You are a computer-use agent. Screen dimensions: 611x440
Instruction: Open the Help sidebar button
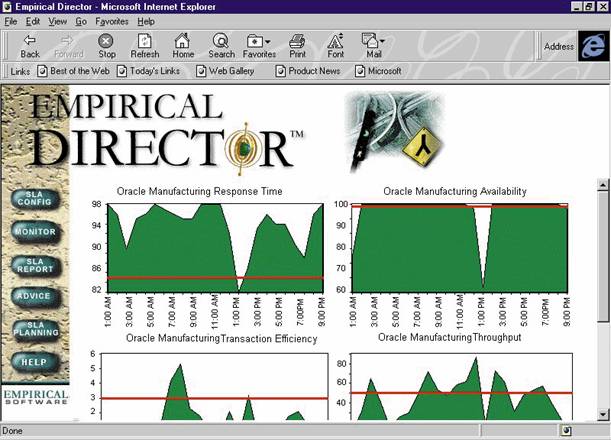tap(34, 362)
